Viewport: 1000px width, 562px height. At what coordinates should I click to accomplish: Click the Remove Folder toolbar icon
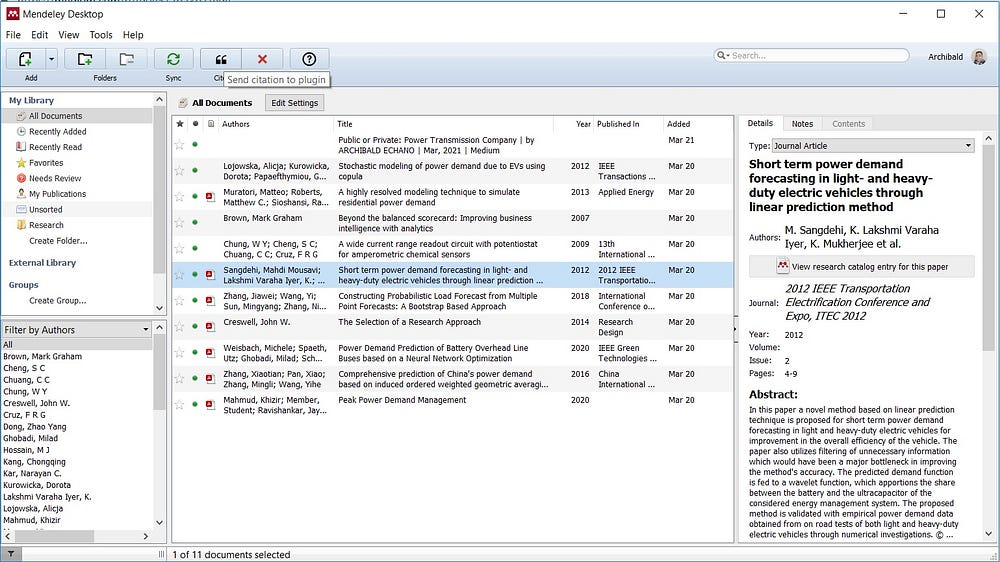pos(126,60)
